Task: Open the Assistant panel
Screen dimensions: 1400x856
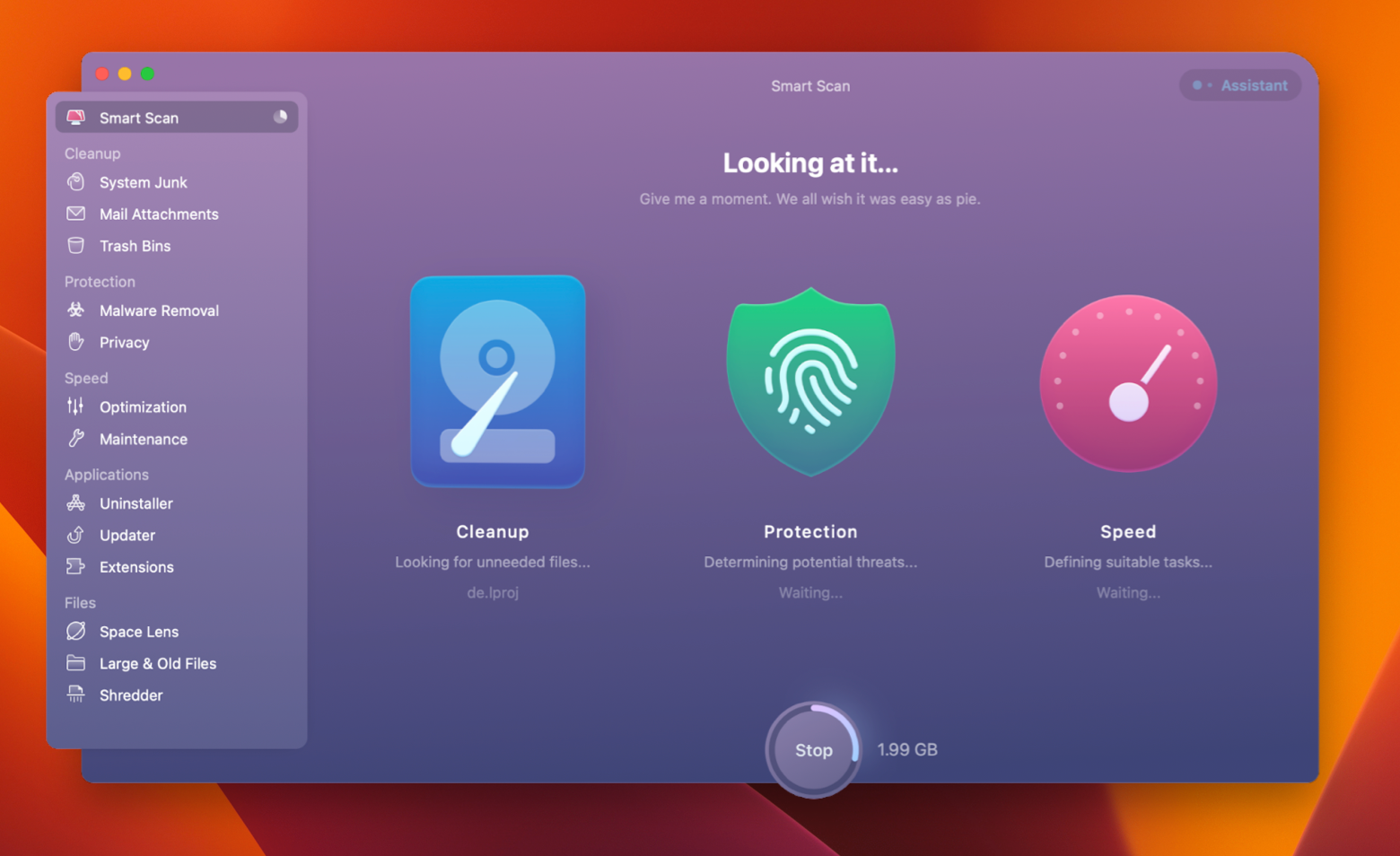Action: pos(1240,85)
